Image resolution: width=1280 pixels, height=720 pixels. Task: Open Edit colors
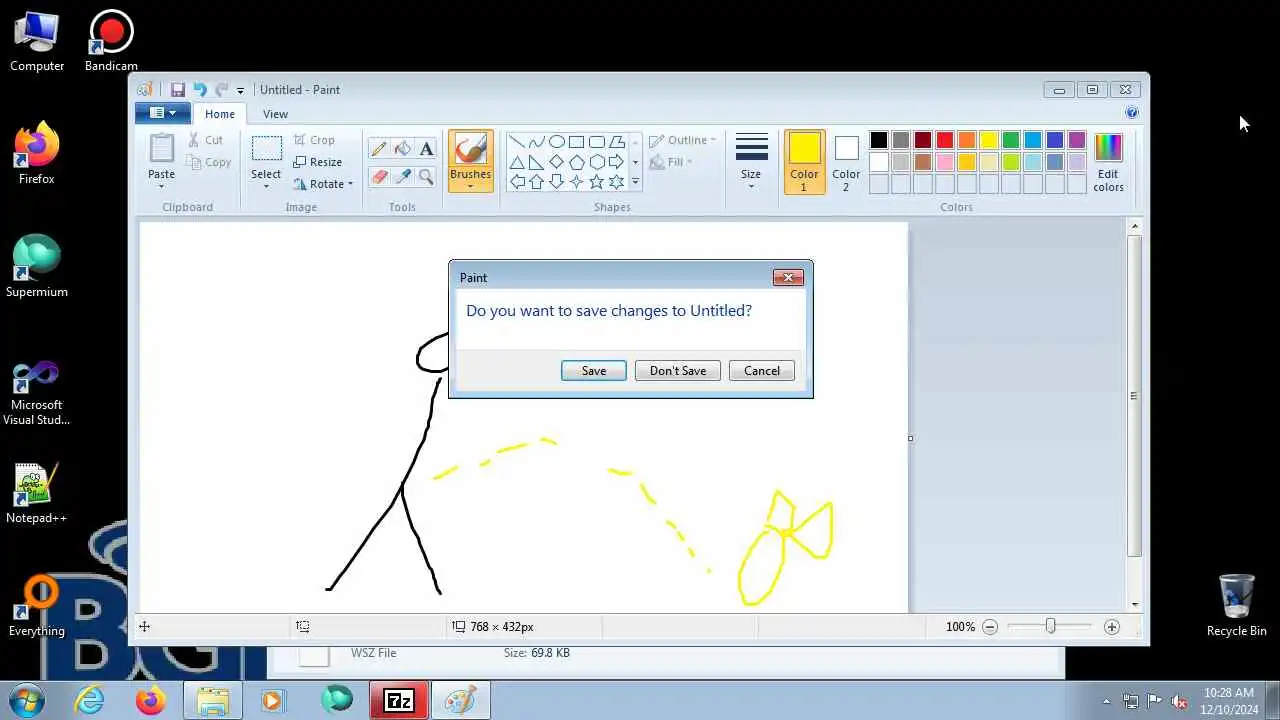[x=1108, y=162]
